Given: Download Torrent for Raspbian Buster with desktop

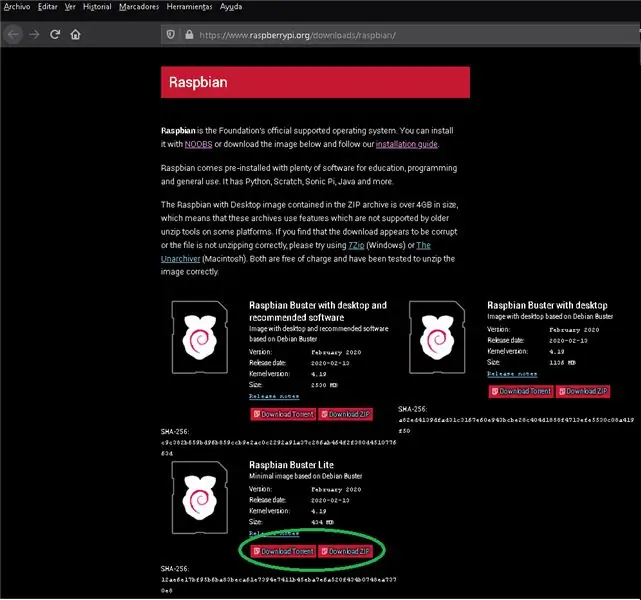Looking at the screenshot, I should tap(521, 391).
